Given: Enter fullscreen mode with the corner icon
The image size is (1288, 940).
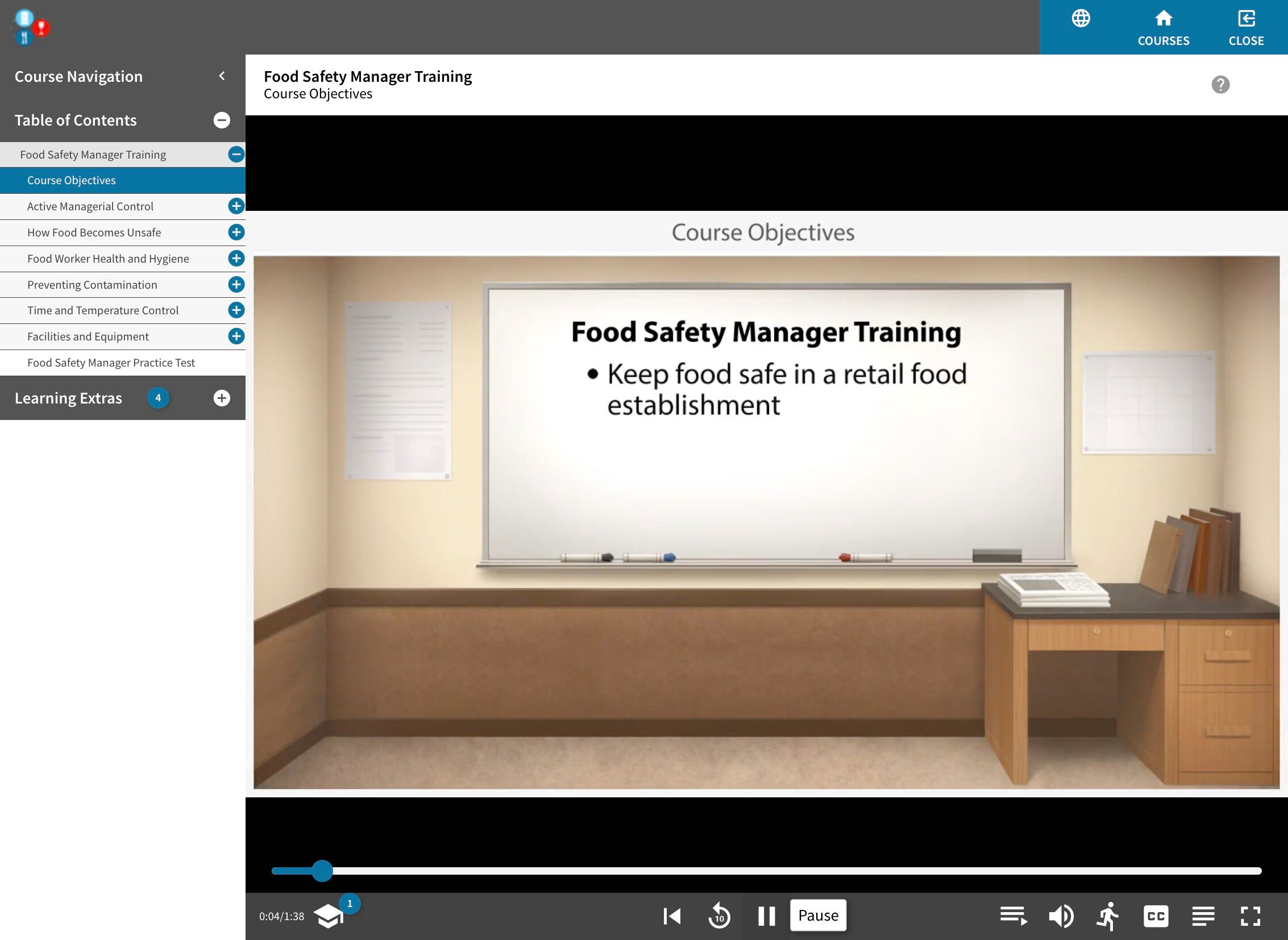Looking at the screenshot, I should (x=1250, y=916).
